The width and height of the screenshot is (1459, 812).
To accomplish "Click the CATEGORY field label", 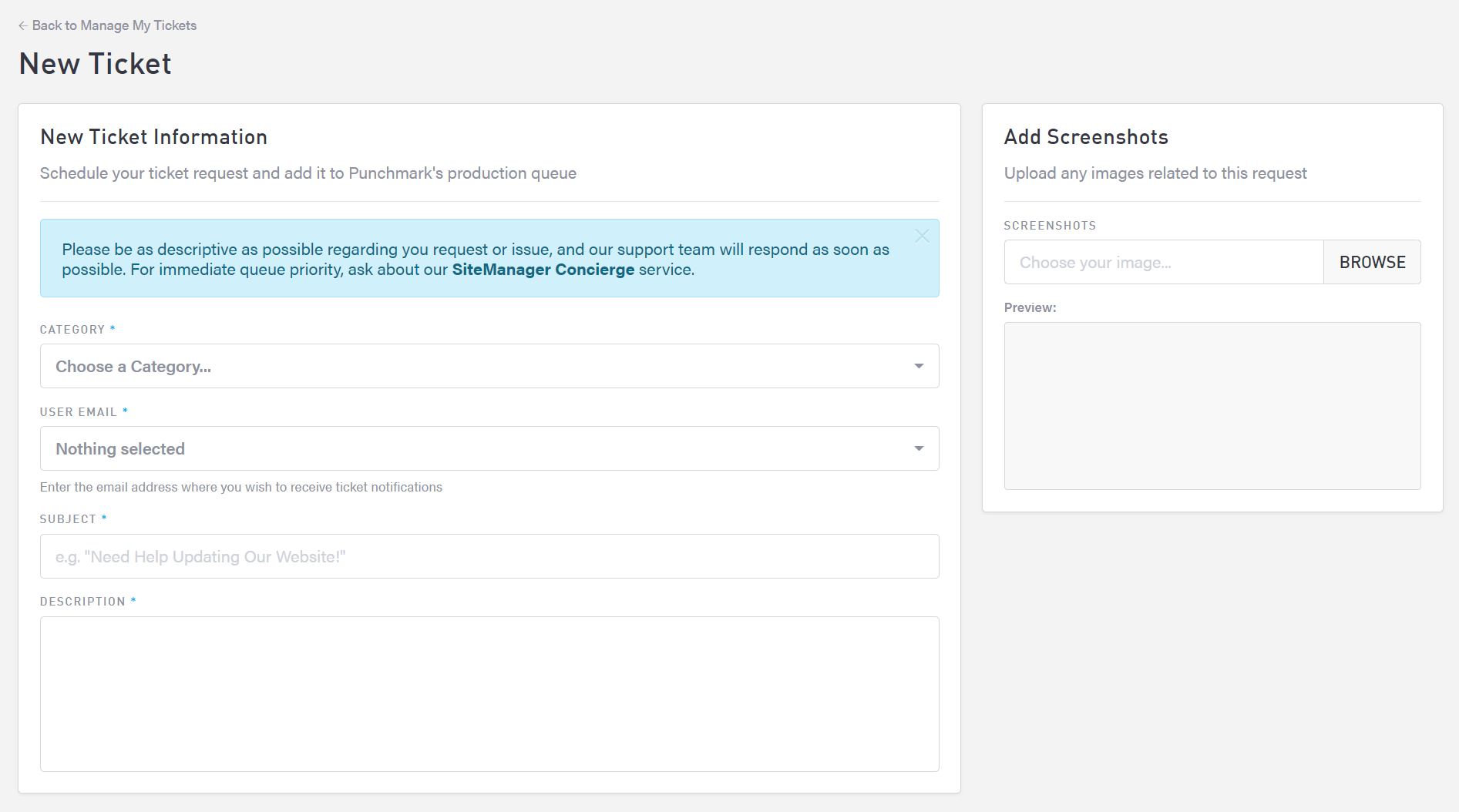I will [72, 330].
